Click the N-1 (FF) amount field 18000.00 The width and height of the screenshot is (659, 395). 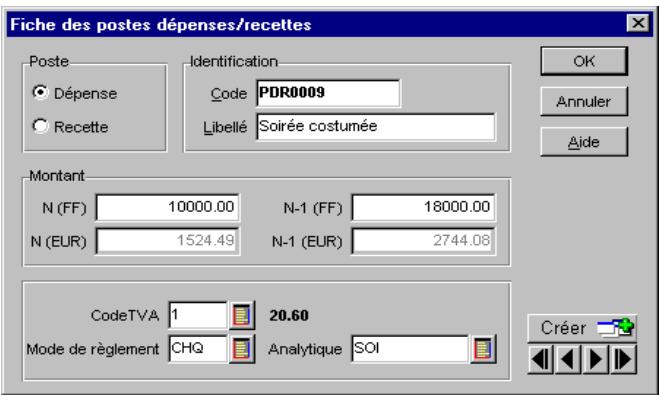click(424, 207)
